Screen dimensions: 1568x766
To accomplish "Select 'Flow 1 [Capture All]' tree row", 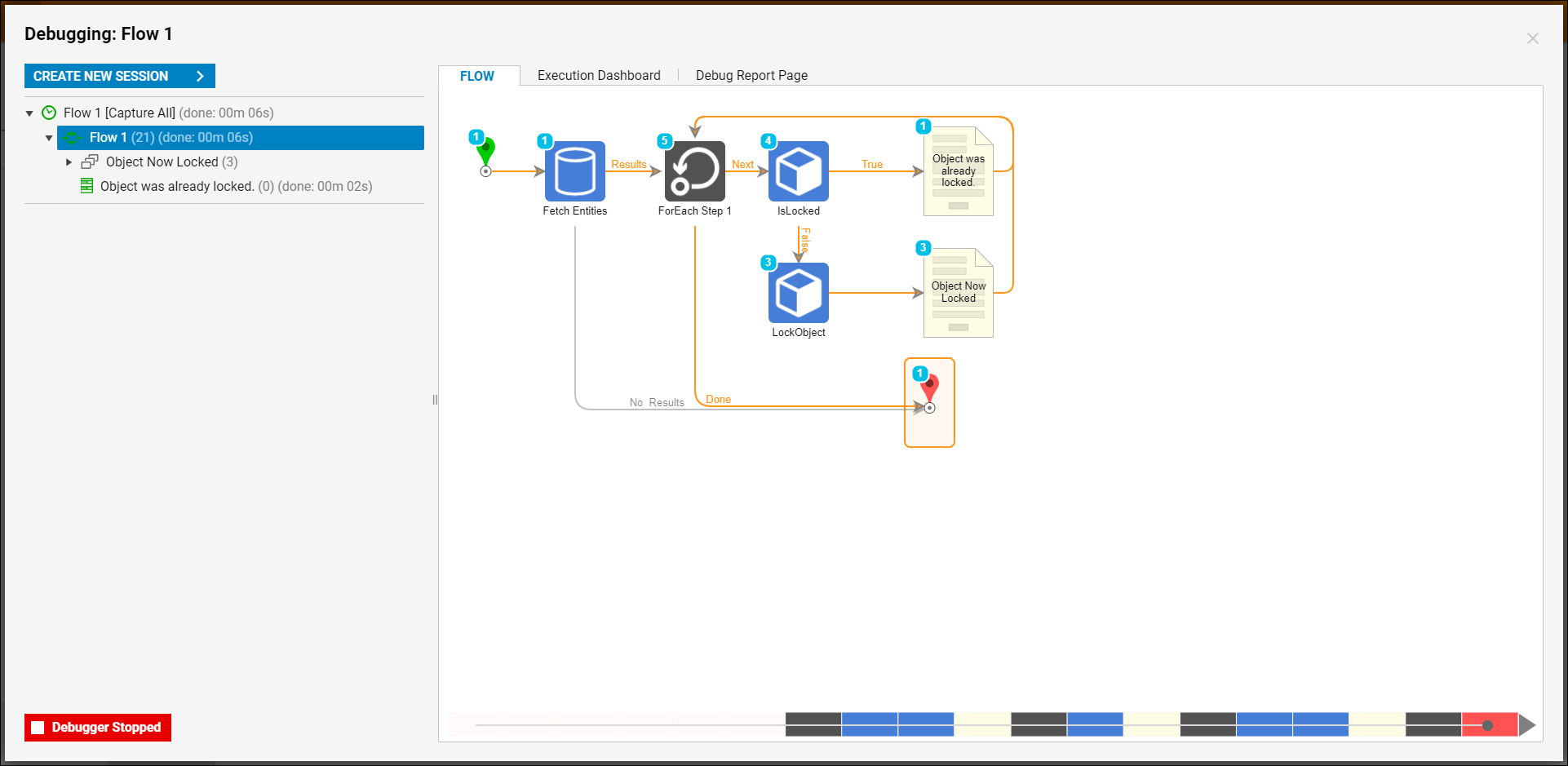I will 169,113.
